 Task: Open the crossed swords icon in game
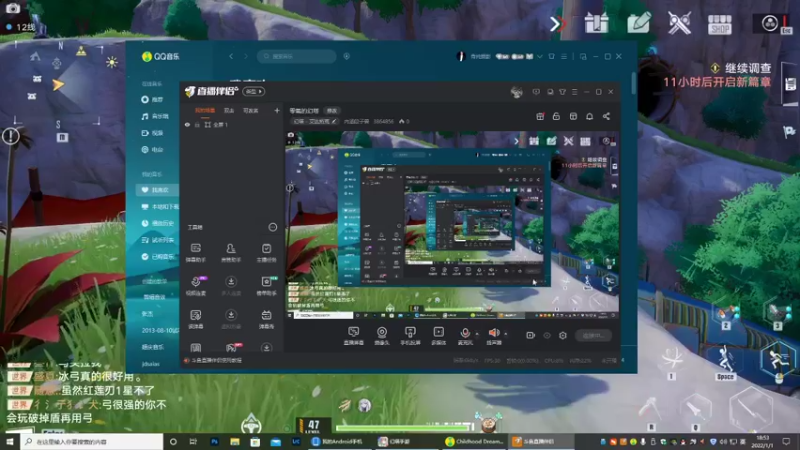(x=679, y=23)
